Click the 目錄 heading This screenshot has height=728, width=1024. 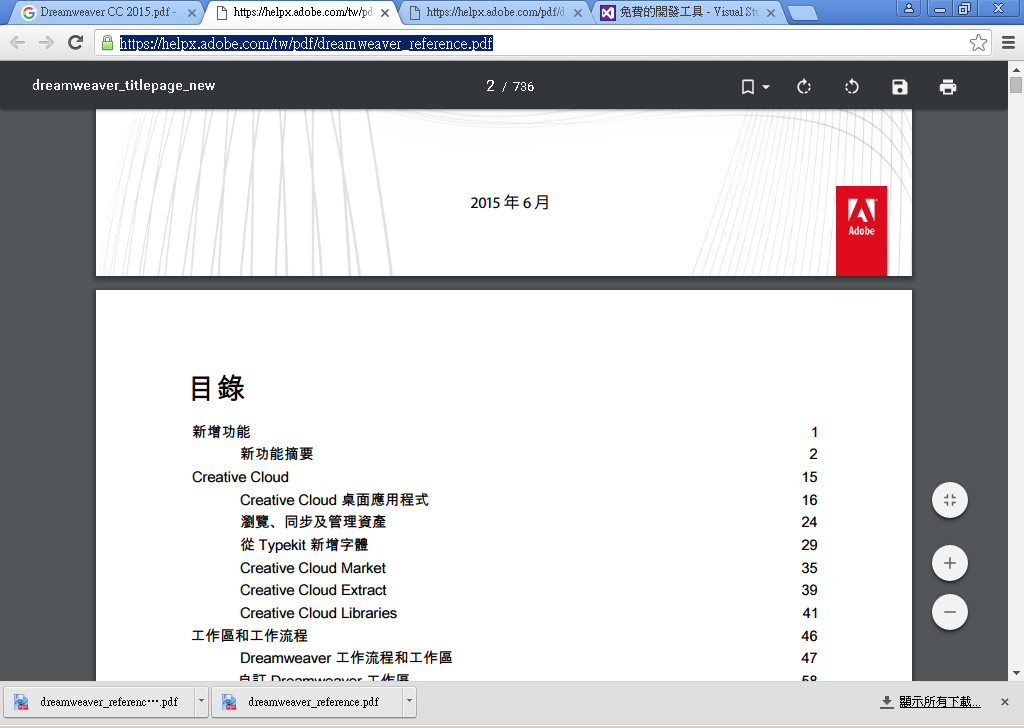[x=217, y=388]
